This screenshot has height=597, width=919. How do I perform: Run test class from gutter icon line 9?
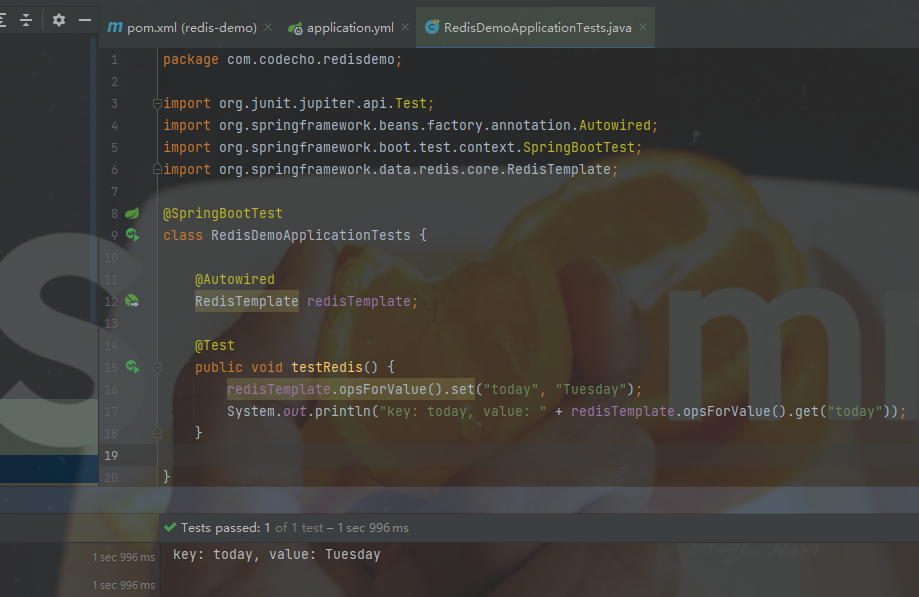click(132, 235)
